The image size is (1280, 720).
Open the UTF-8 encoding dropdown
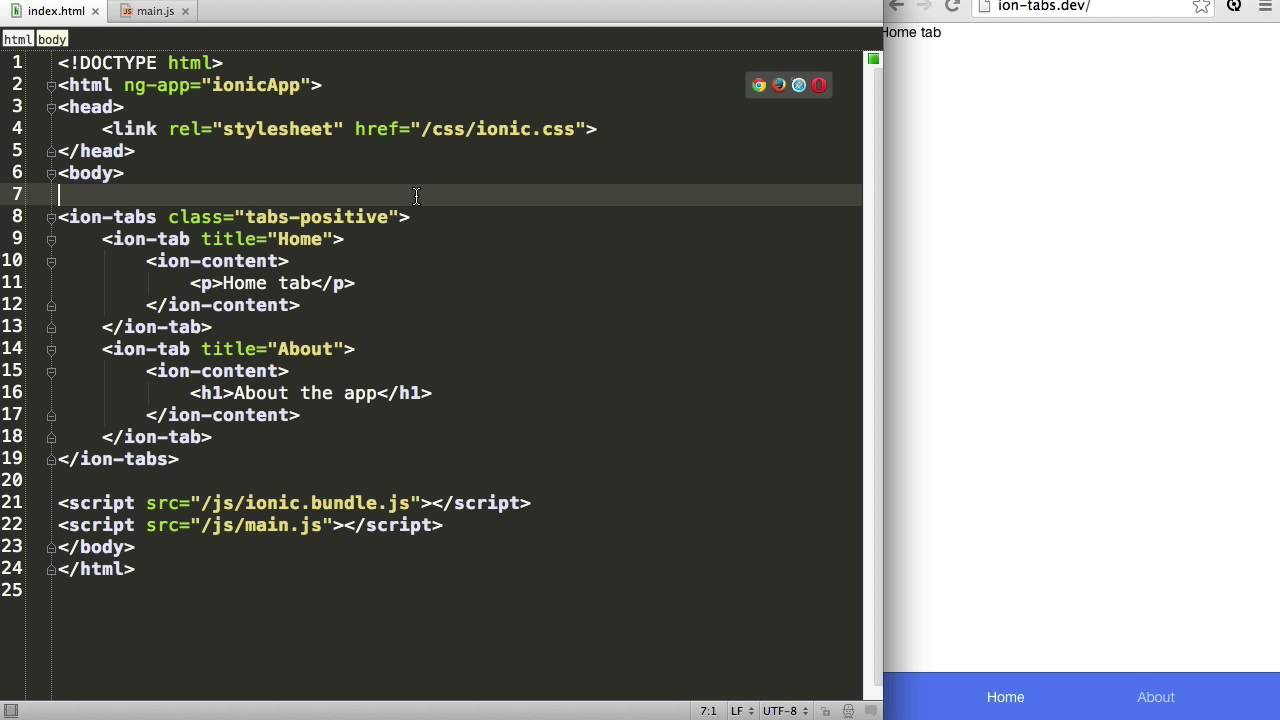click(785, 711)
